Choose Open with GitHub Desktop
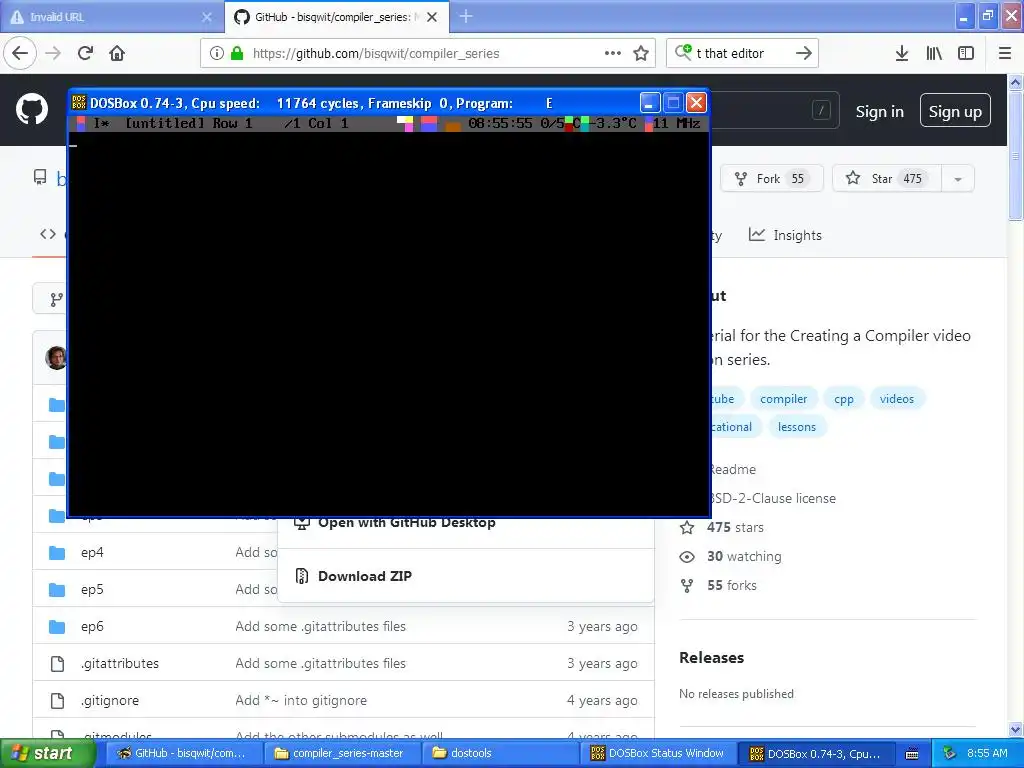The height and width of the screenshot is (768, 1024). (x=406, y=522)
